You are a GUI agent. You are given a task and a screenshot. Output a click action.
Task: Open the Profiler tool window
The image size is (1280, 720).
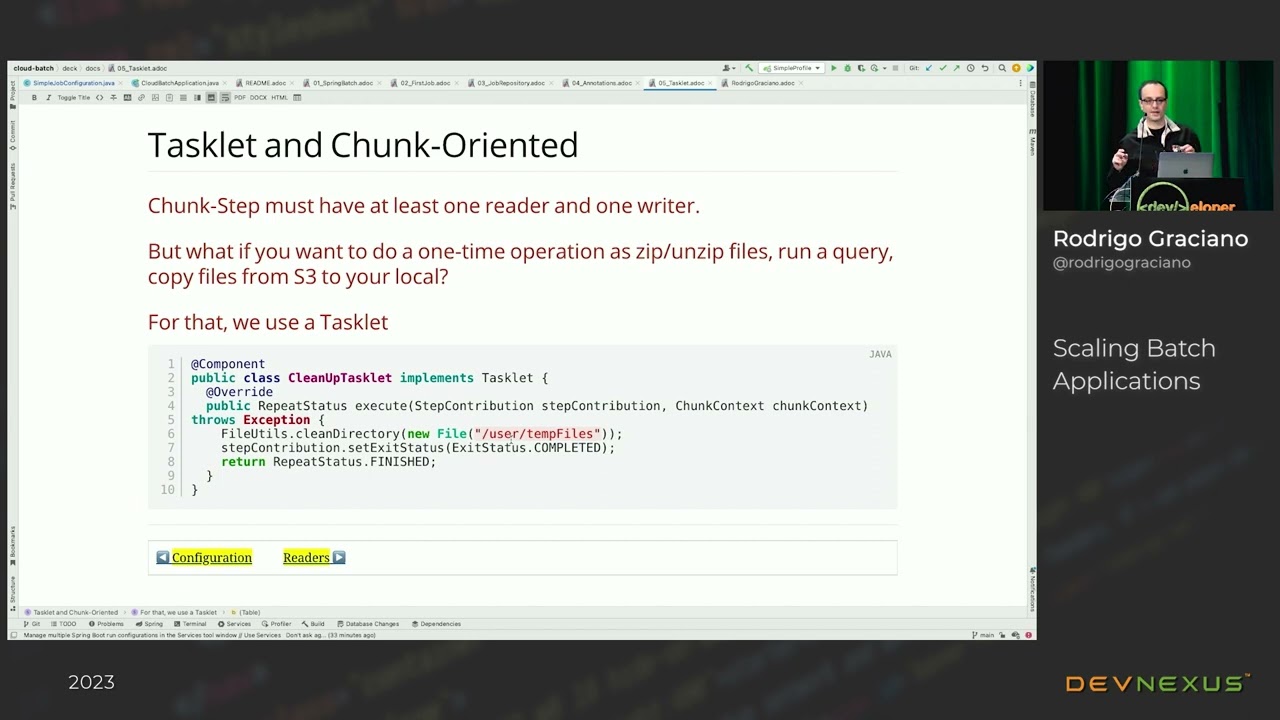[276, 624]
